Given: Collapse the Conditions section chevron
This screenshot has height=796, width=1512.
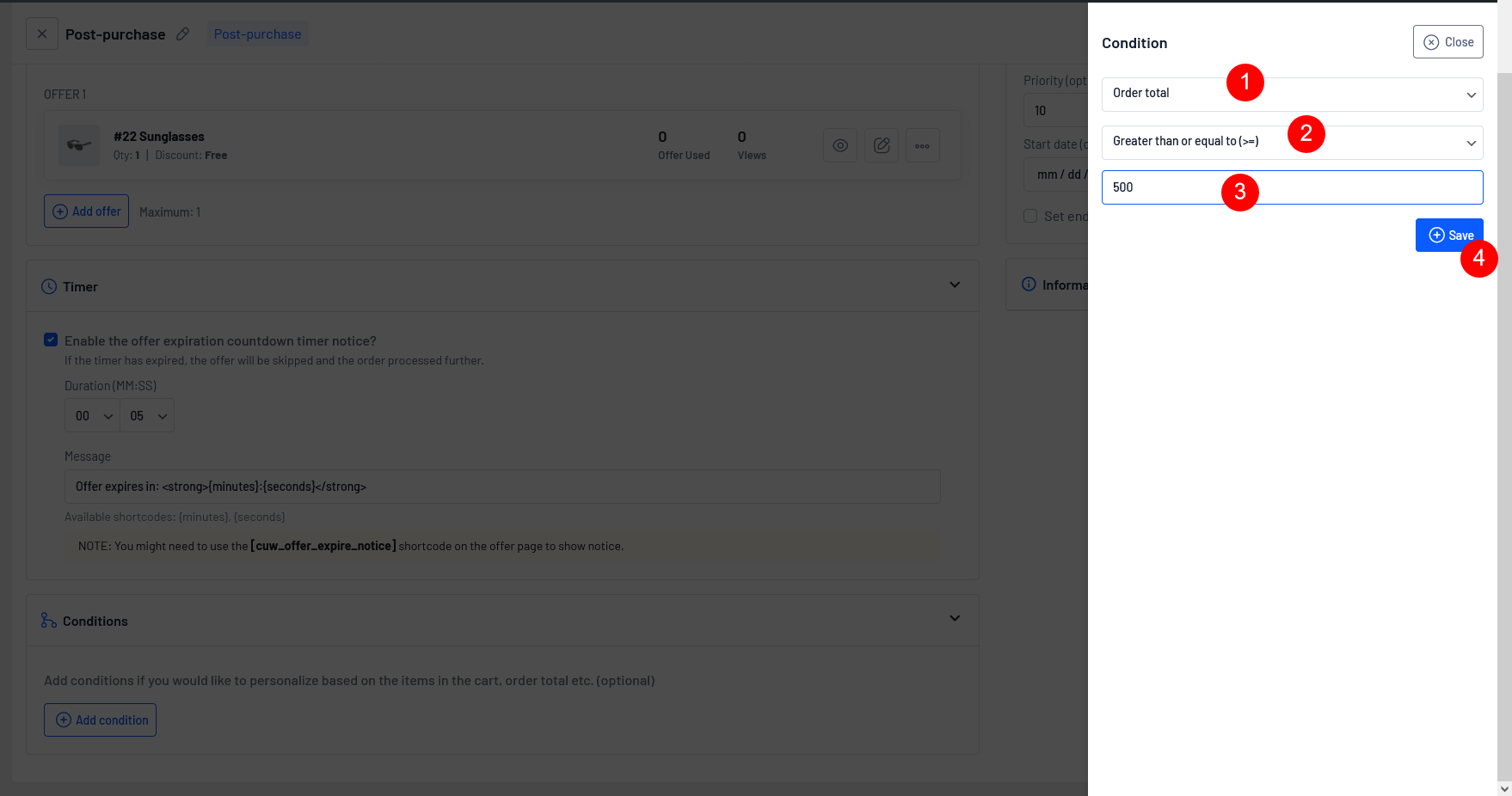Looking at the screenshot, I should pyautogui.click(x=955, y=619).
